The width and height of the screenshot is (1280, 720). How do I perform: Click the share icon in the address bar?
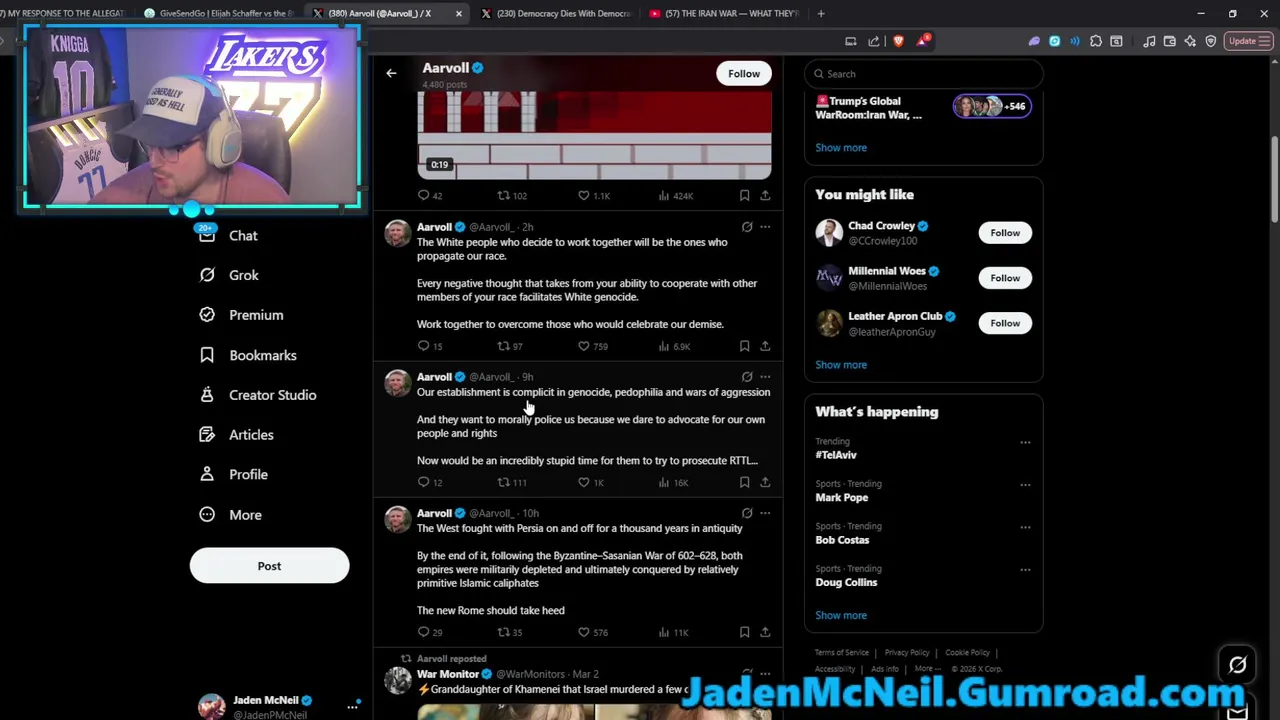(874, 41)
